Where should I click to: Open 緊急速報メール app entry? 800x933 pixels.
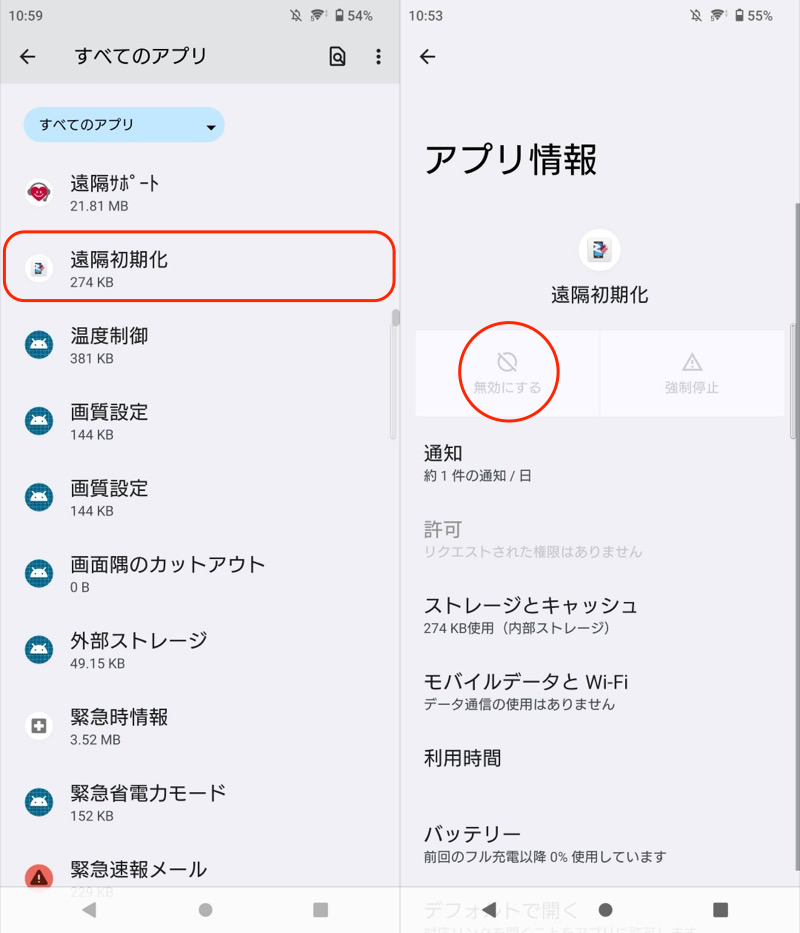pyautogui.click(x=200, y=874)
